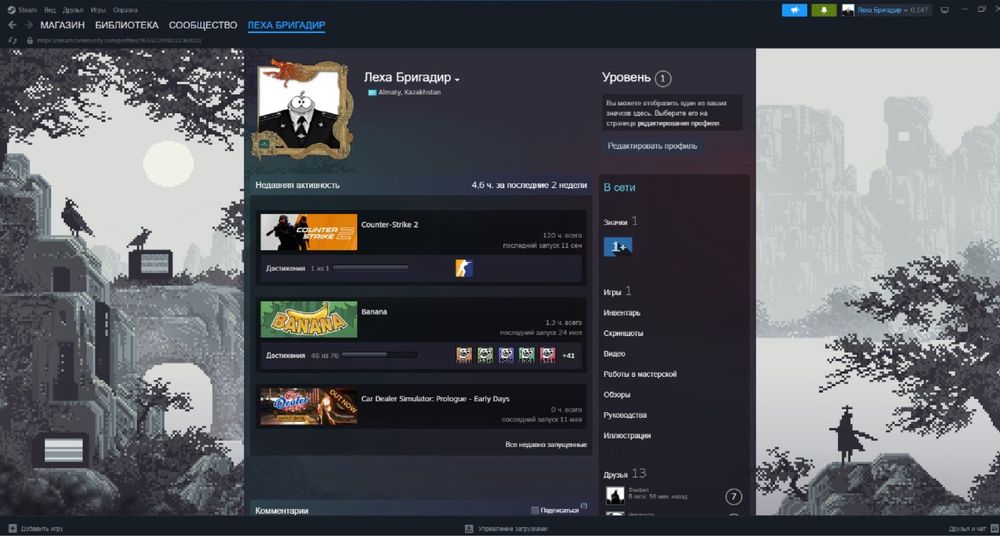Click the fifth Banana achievement icon
The width and height of the screenshot is (1000, 536).
(547, 355)
